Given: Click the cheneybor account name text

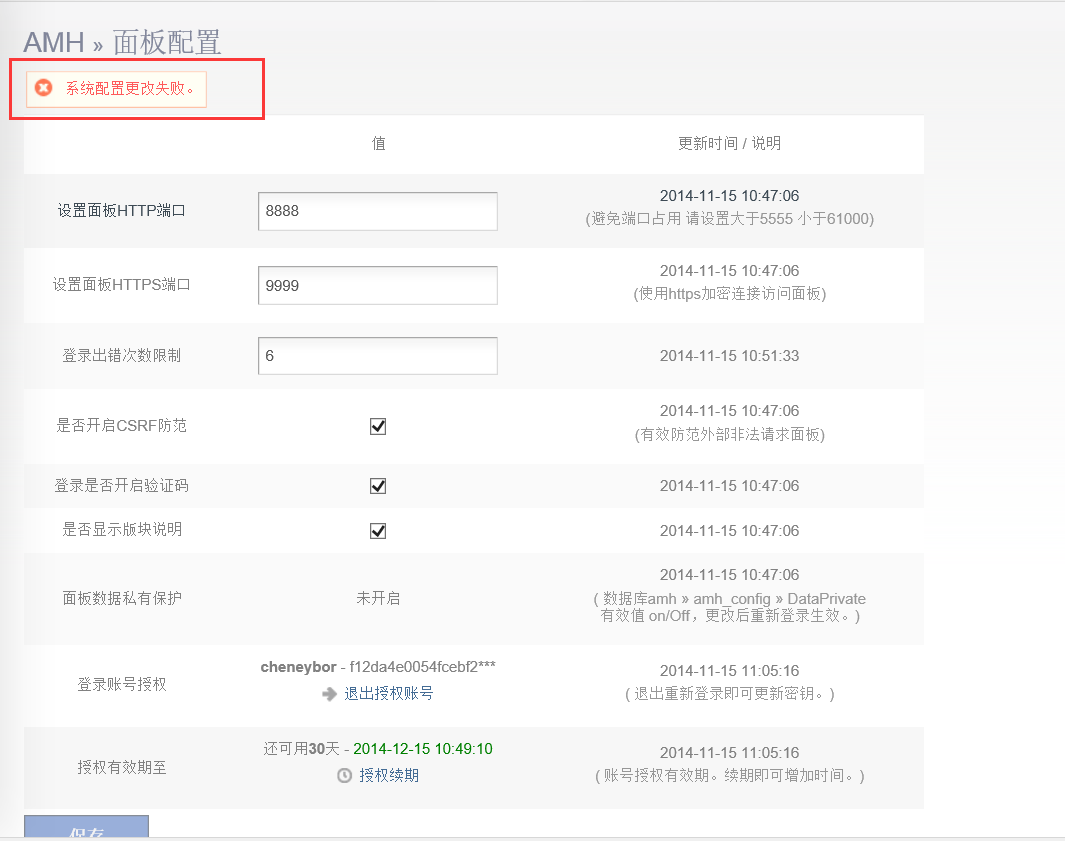Looking at the screenshot, I should point(298,666).
